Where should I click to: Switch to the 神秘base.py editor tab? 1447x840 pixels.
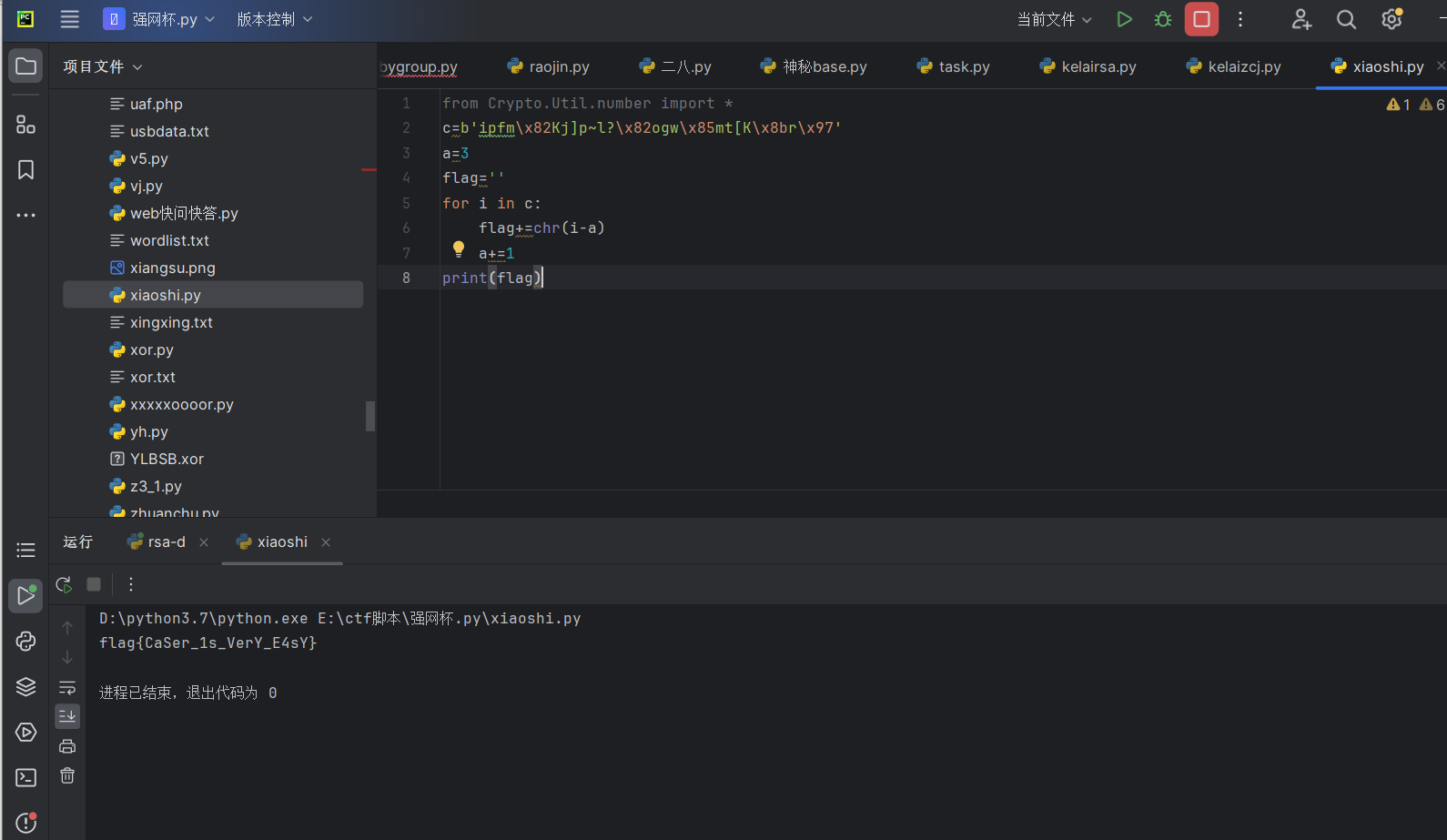(814, 66)
